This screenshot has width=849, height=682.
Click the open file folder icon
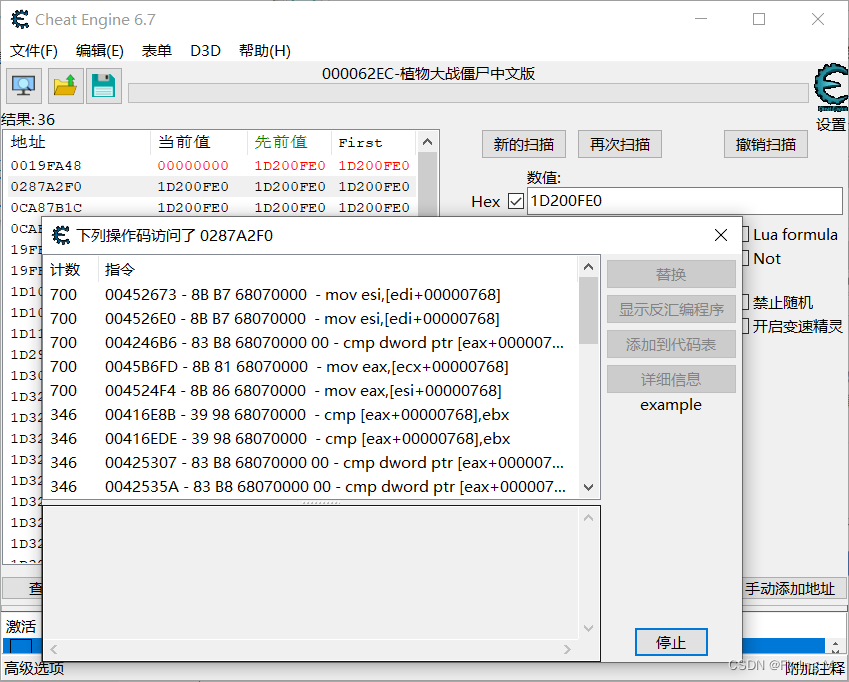66,86
